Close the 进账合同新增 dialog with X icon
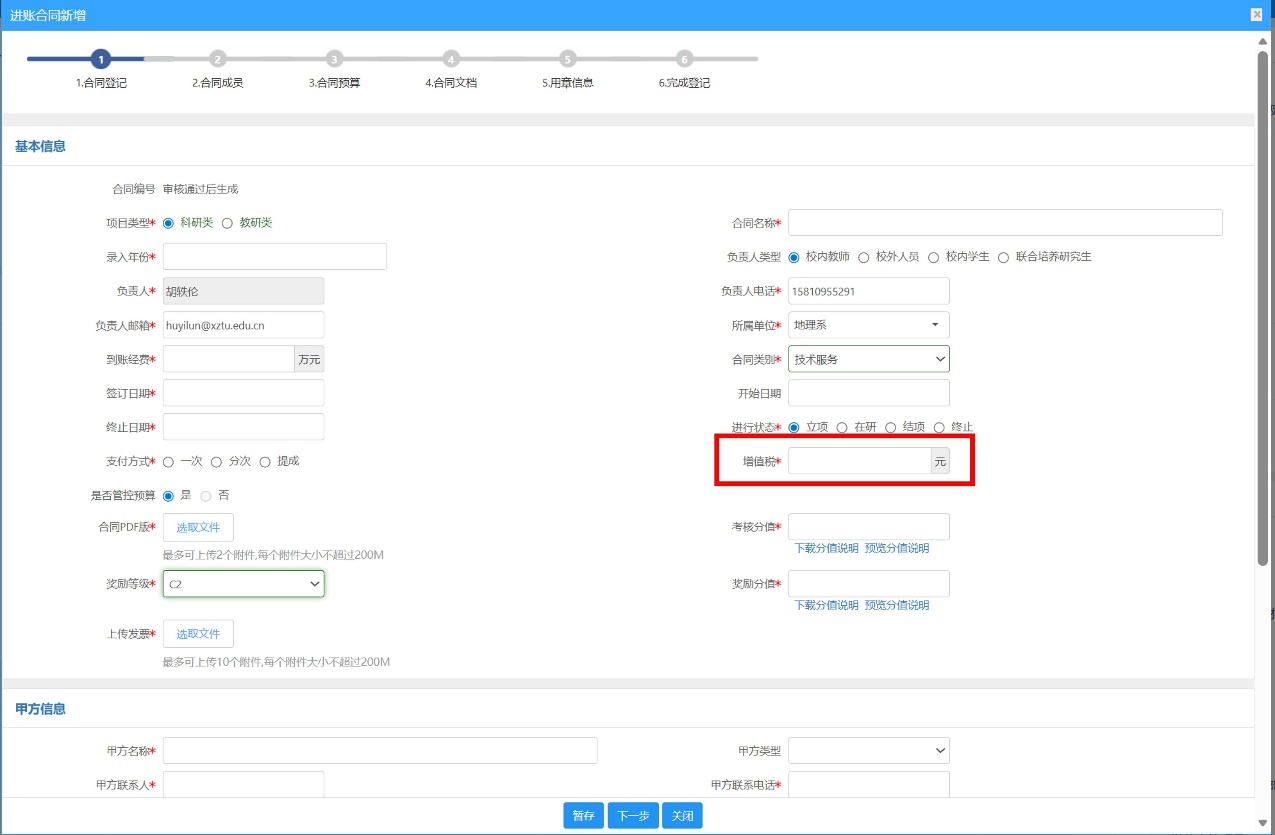Image resolution: width=1275 pixels, height=835 pixels. coord(1256,14)
